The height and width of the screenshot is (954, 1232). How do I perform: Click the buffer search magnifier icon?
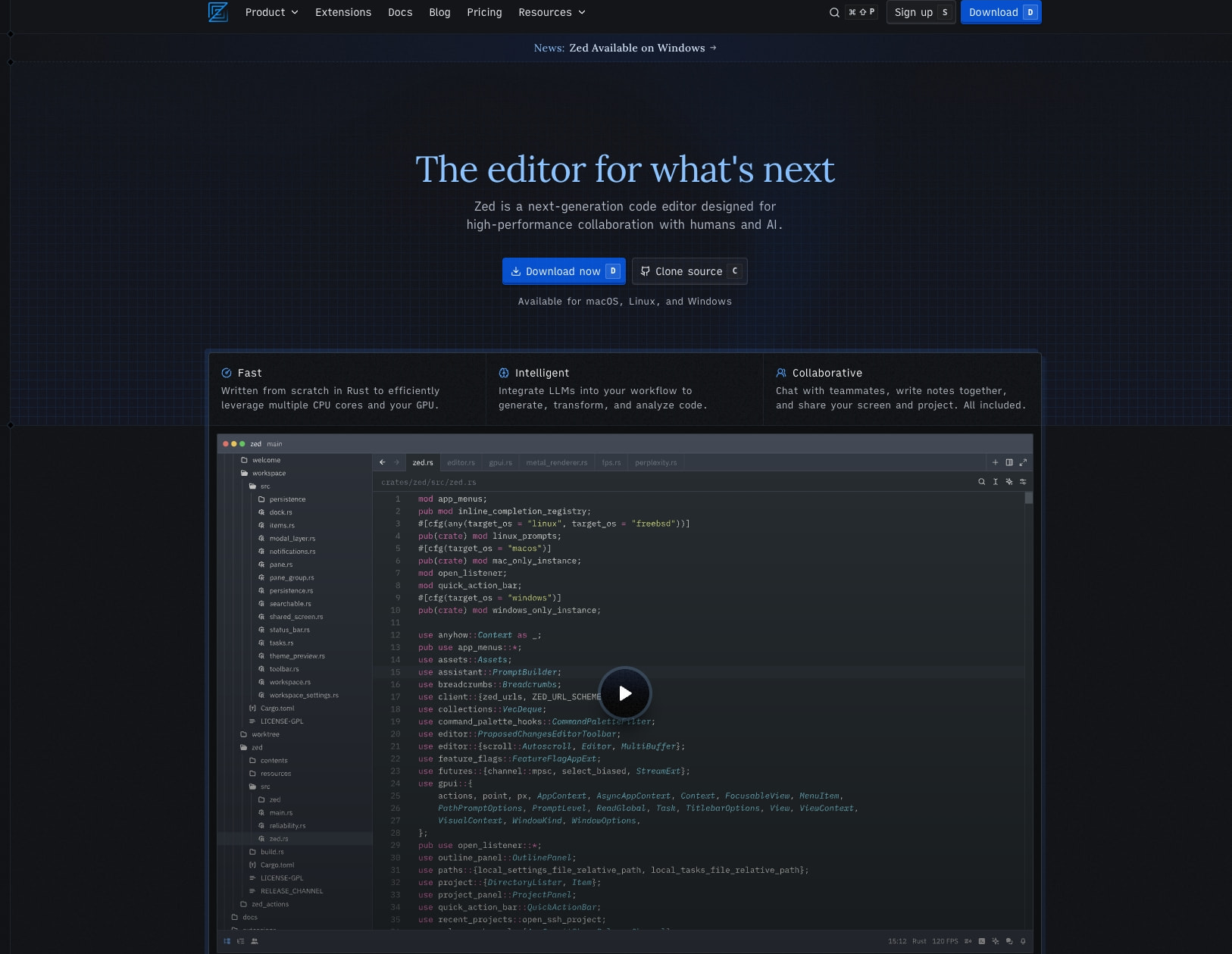click(982, 482)
